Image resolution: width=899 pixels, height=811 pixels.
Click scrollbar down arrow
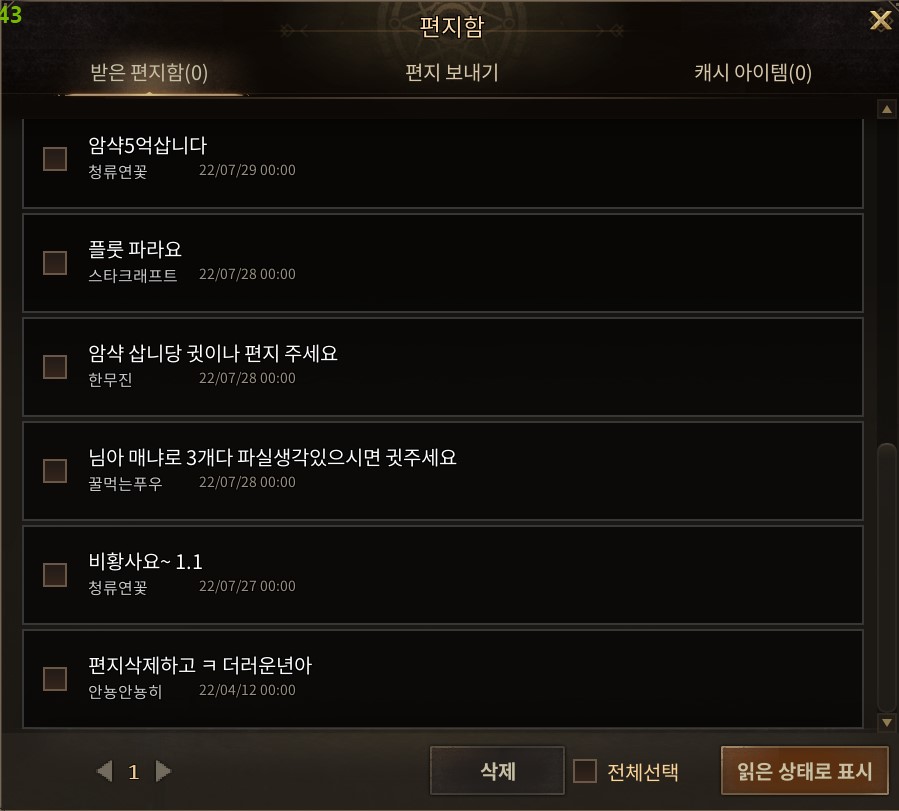(886, 722)
